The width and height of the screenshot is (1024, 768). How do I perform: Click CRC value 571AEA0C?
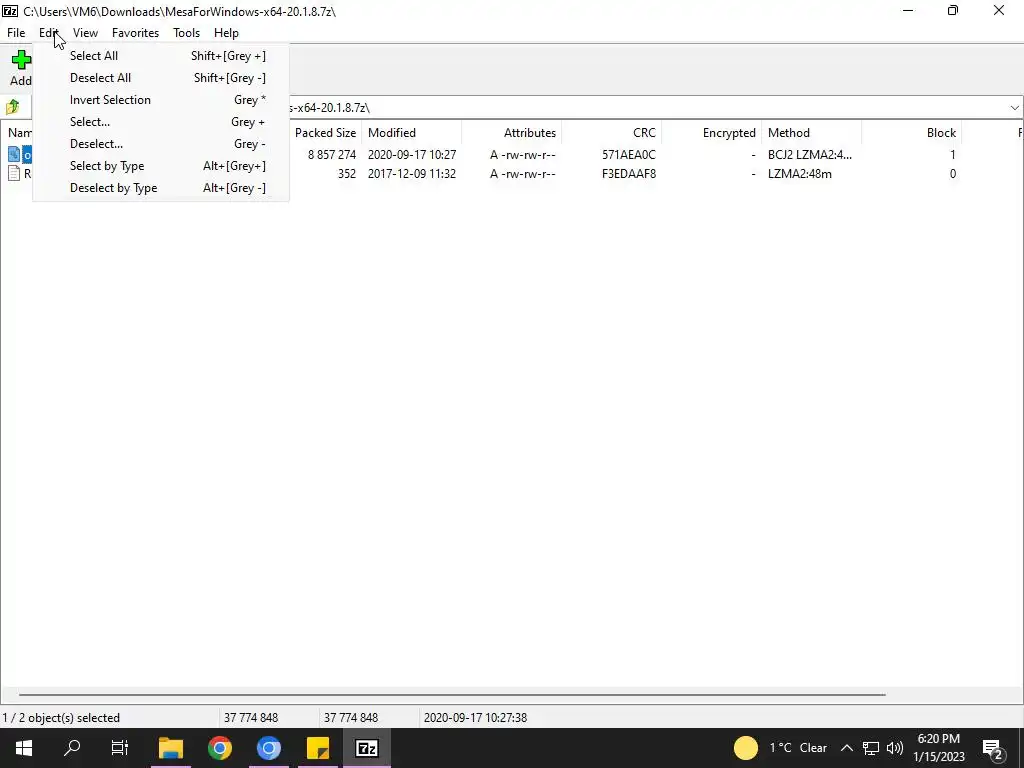[629, 155]
